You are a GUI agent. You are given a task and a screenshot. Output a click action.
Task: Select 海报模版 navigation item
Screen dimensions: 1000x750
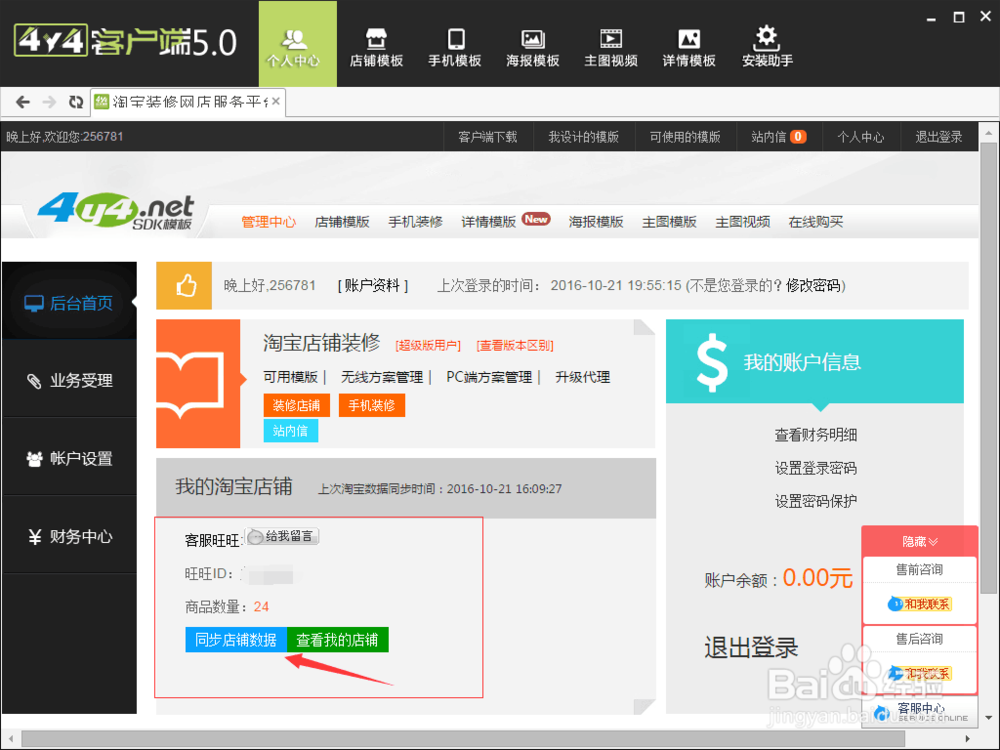[x=596, y=222]
